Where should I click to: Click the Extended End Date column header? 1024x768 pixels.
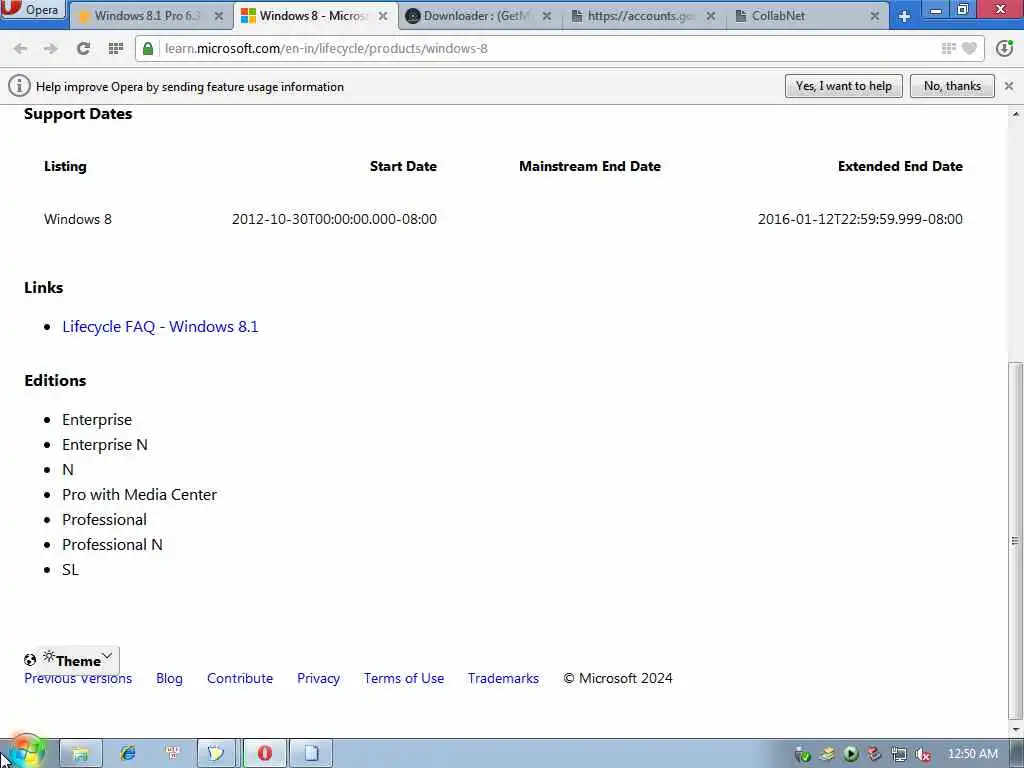point(900,167)
